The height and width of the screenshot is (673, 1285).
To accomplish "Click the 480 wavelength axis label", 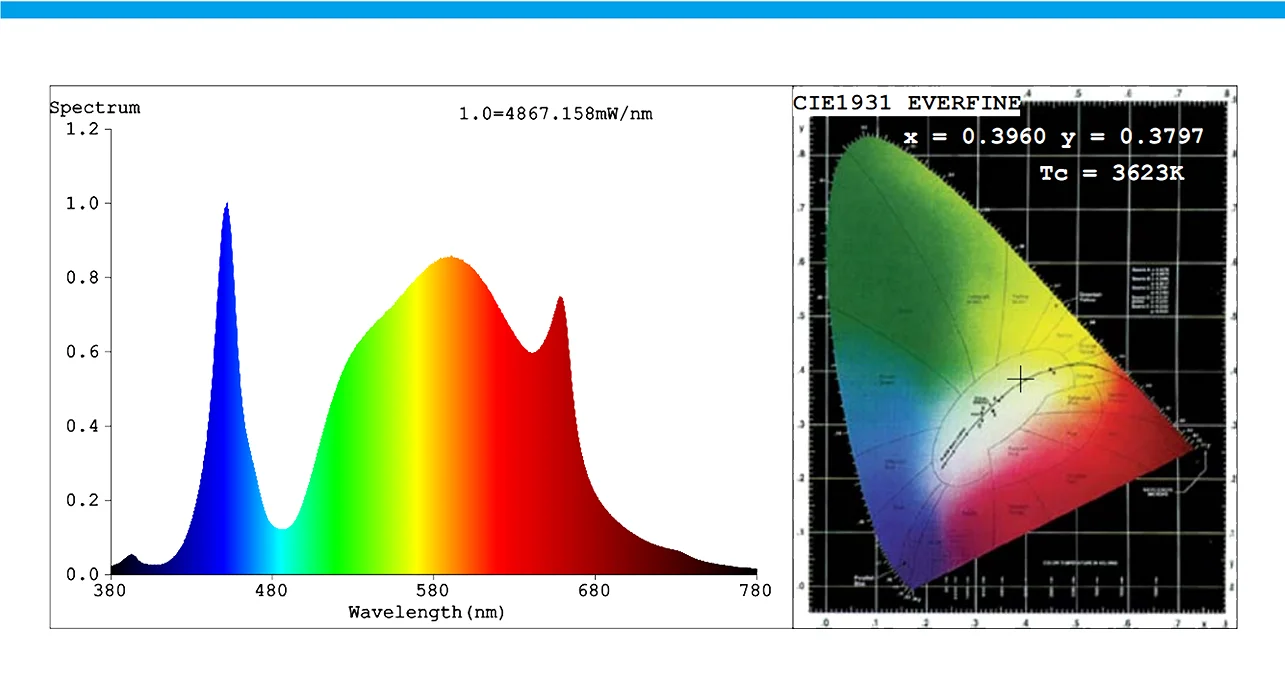I will pyautogui.click(x=271, y=591).
